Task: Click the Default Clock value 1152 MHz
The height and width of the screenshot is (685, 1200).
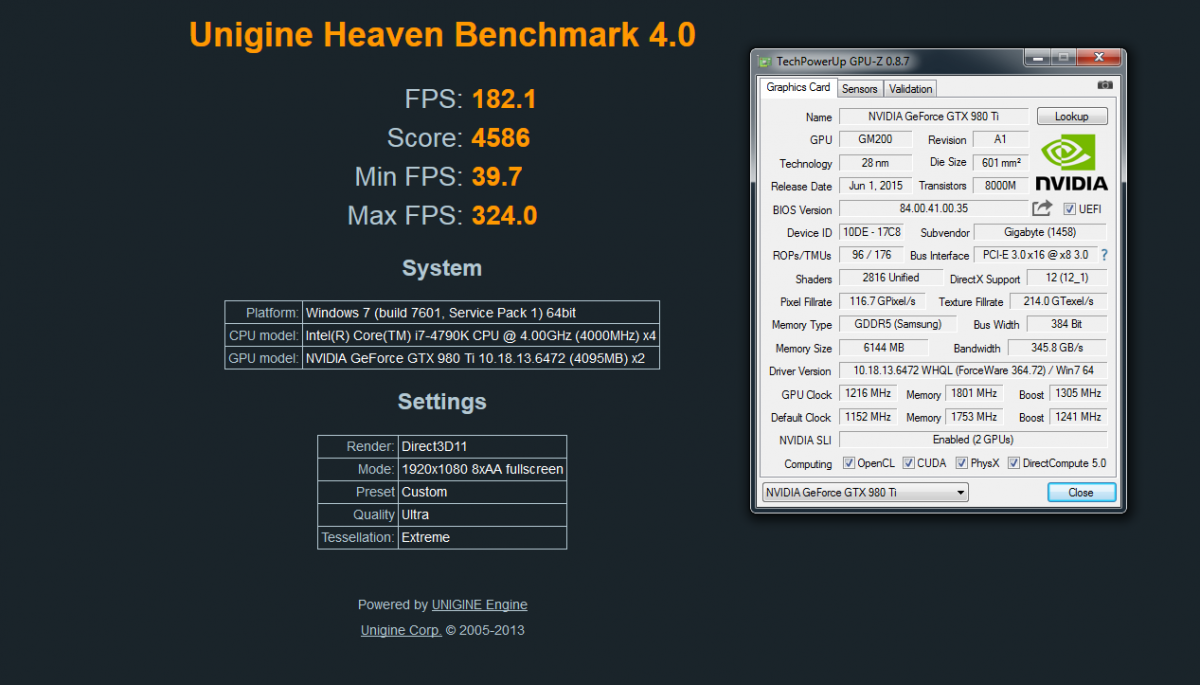Action: pyautogui.click(x=868, y=417)
